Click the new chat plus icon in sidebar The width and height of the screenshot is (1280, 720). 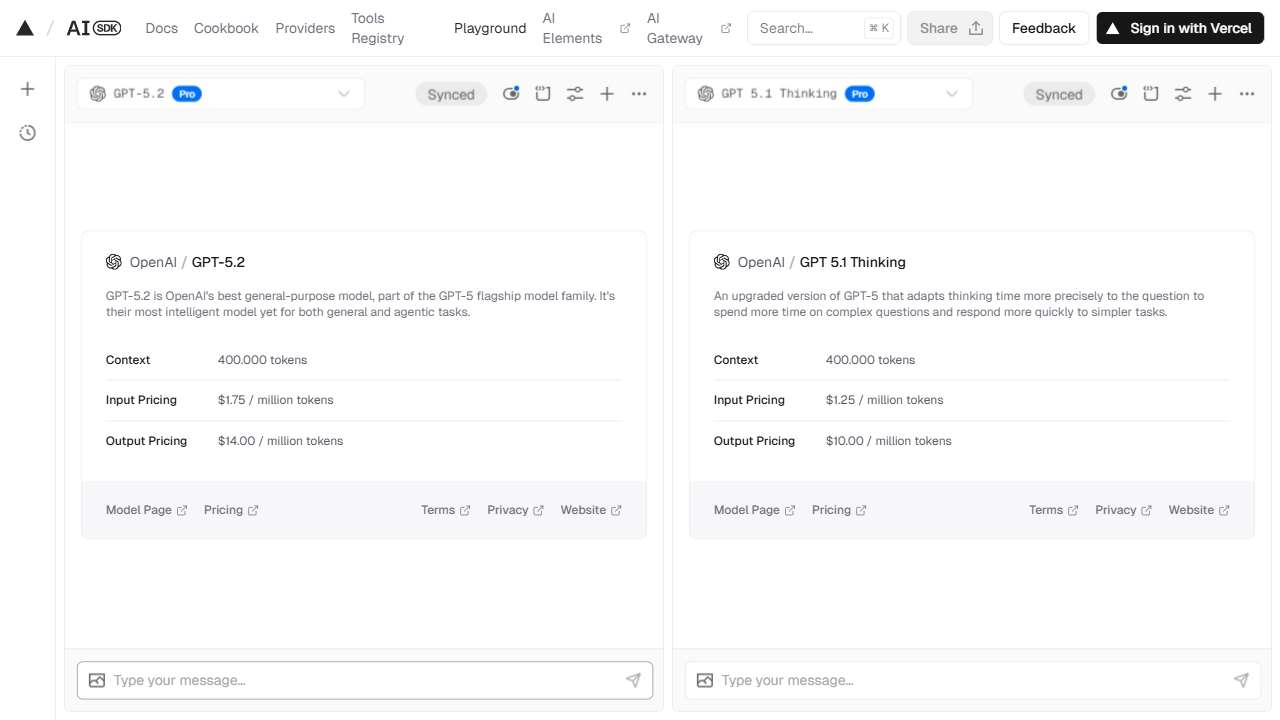pyautogui.click(x=28, y=89)
